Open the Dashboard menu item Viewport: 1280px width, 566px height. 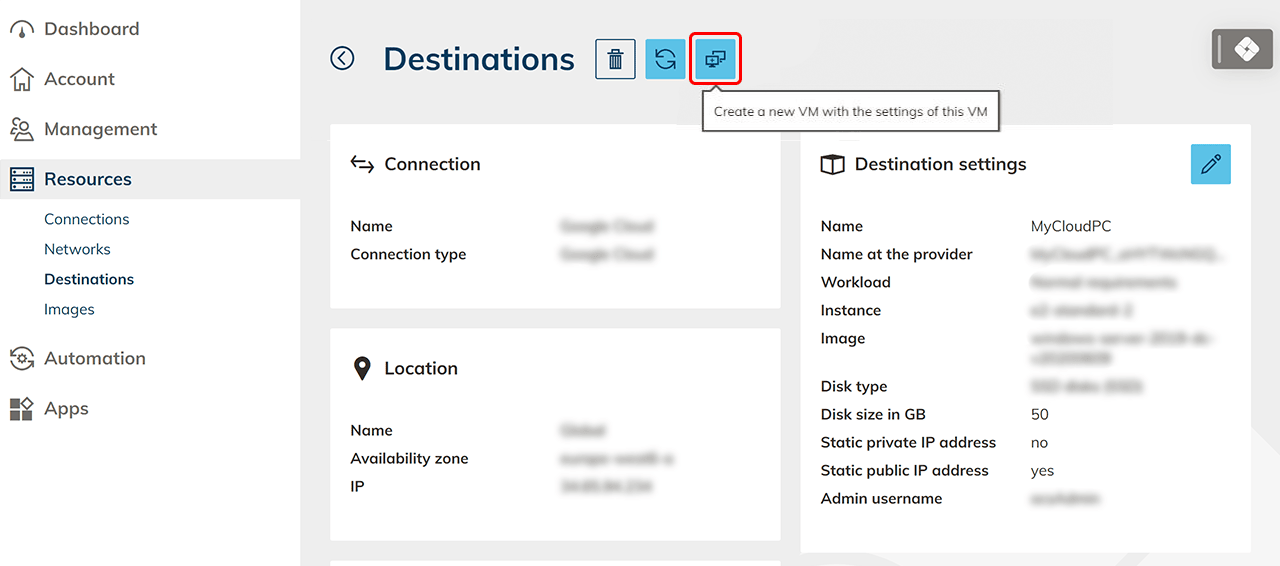pos(91,30)
